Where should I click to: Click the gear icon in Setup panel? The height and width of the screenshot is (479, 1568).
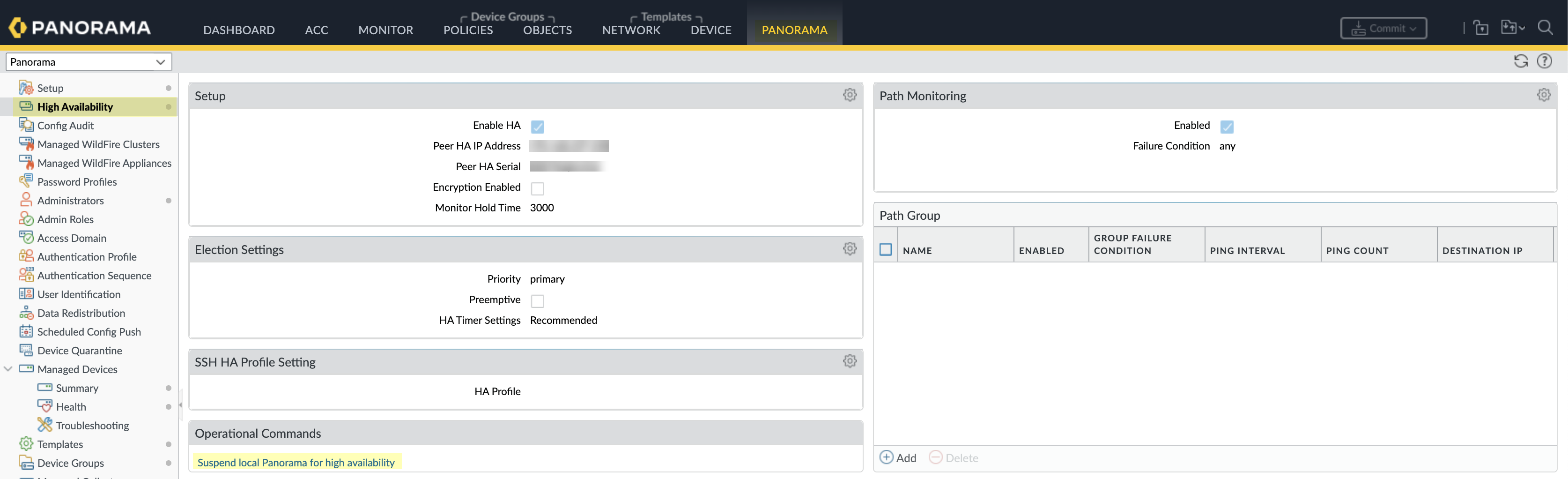click(849, 95)
